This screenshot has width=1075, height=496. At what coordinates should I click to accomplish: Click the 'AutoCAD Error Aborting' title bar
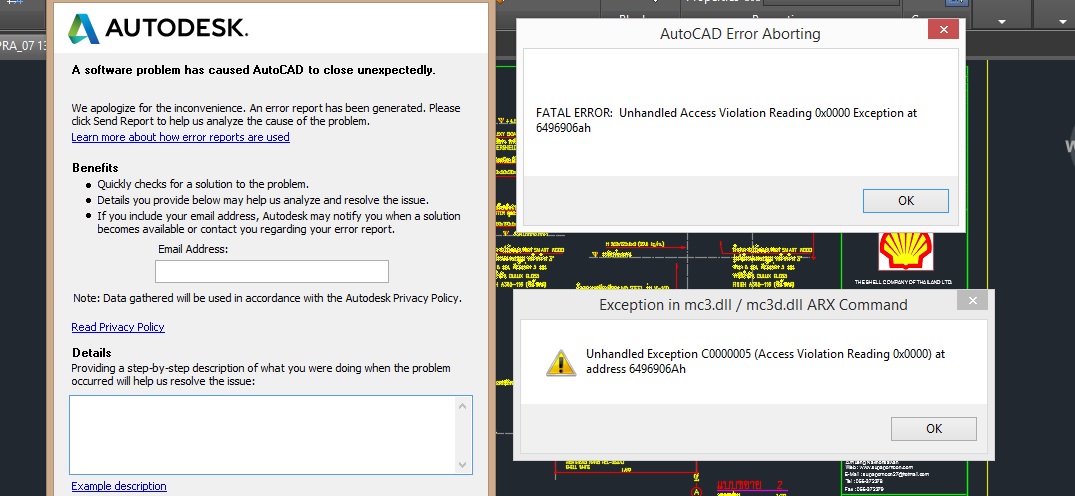click(x=740, y=33)
